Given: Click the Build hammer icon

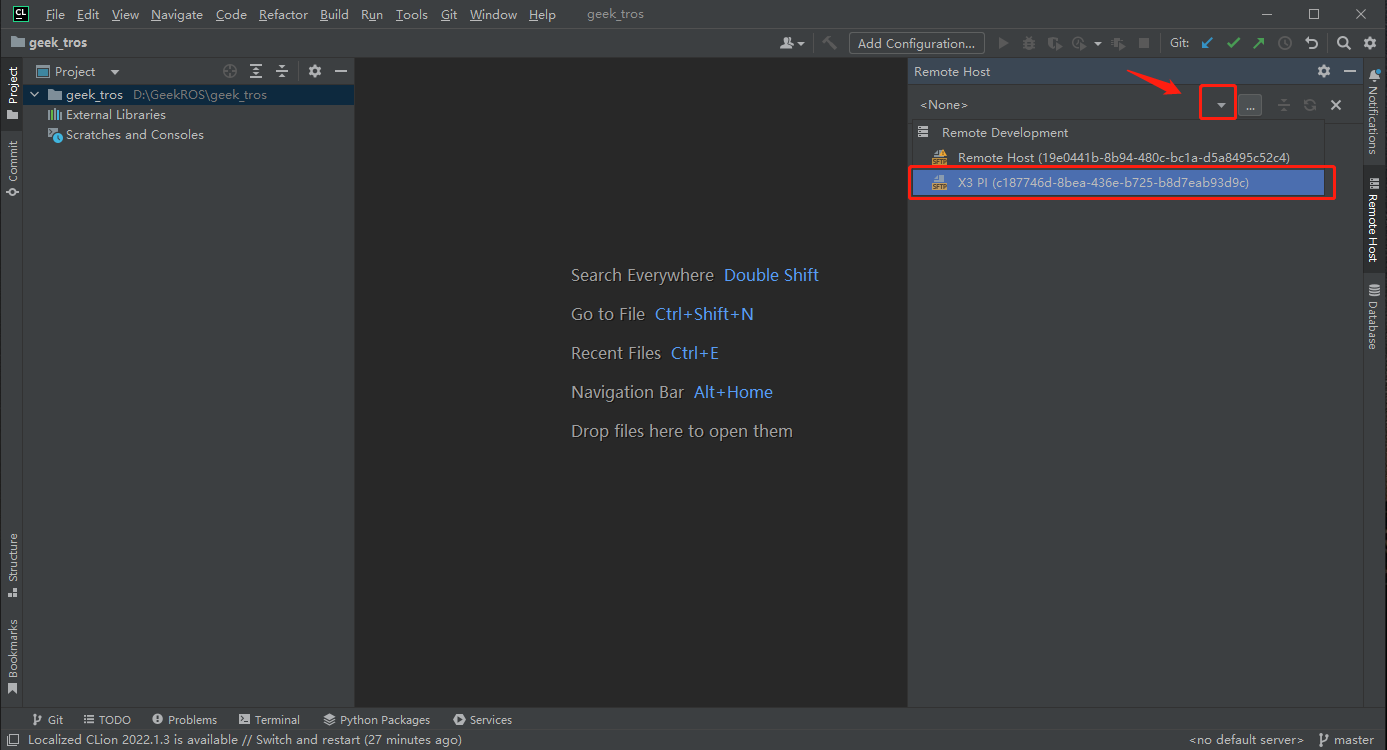Looking at the screenshot, I should pos(829,43).
